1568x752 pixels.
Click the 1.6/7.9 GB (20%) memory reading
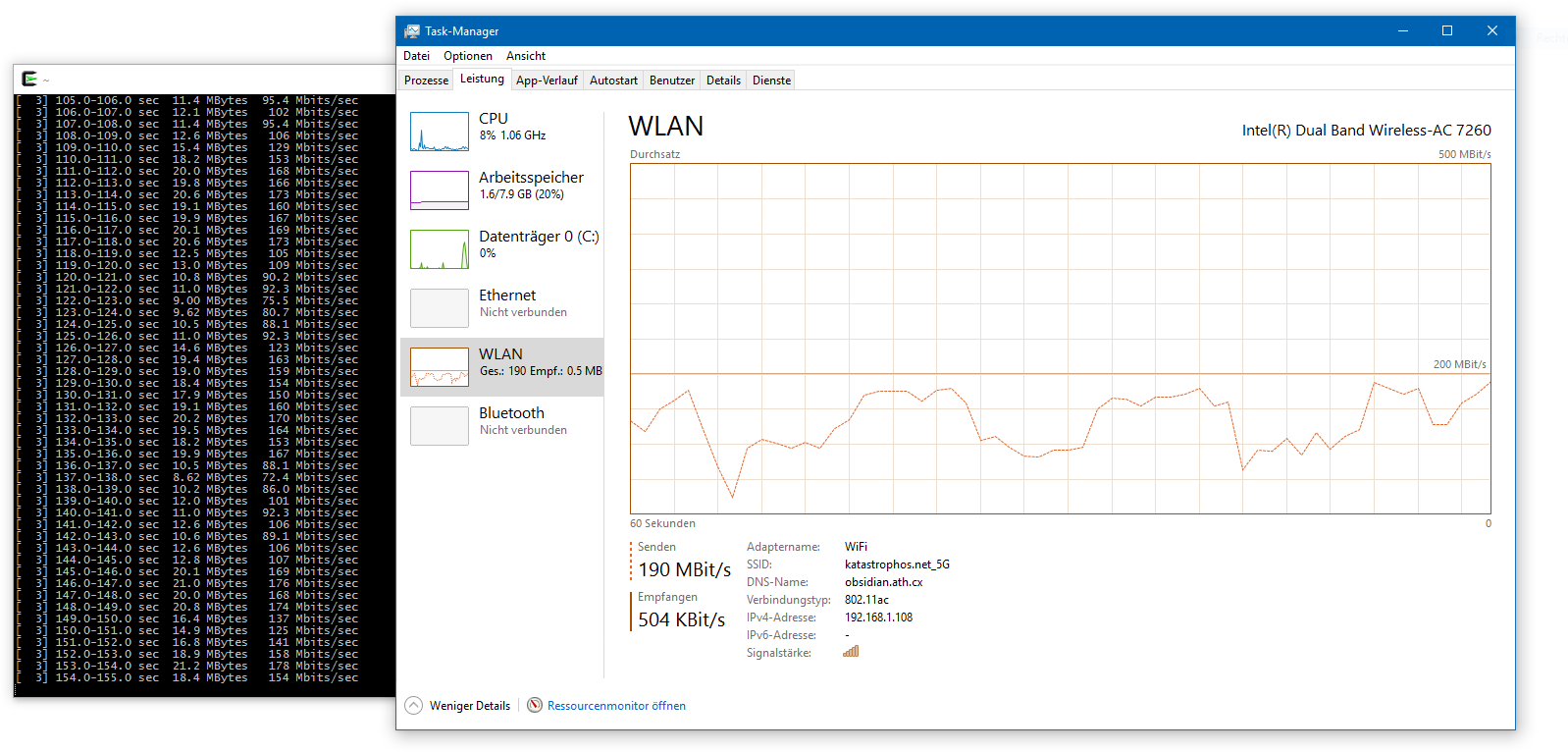tap(522, 194)
